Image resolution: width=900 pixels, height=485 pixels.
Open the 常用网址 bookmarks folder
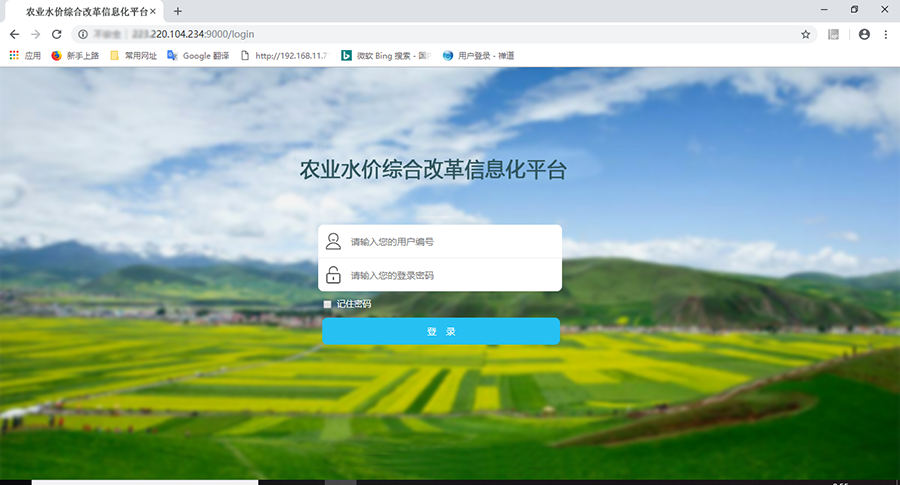tap(133, 56)
